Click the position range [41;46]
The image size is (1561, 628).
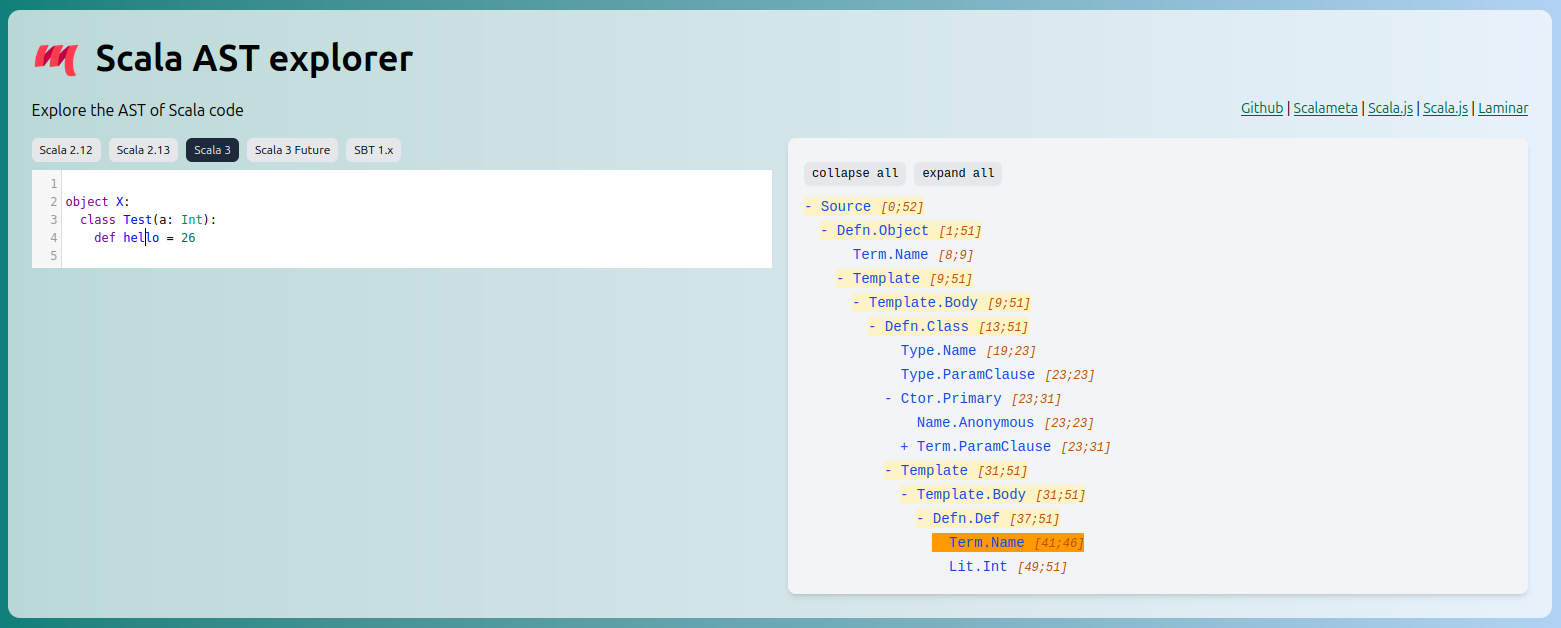click(x=1059, y=543)
